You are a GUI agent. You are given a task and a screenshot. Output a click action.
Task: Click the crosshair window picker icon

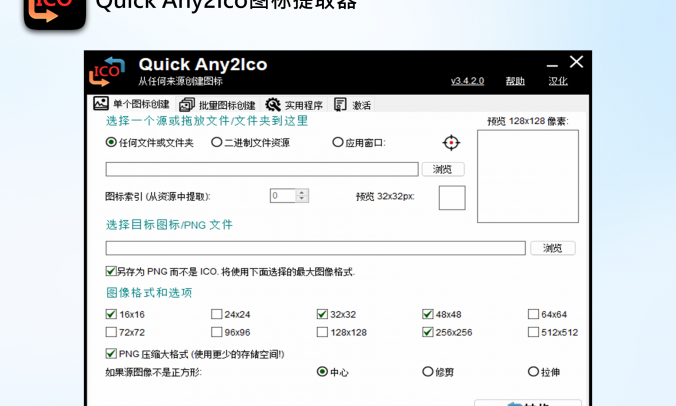click(x=451, y=143)
